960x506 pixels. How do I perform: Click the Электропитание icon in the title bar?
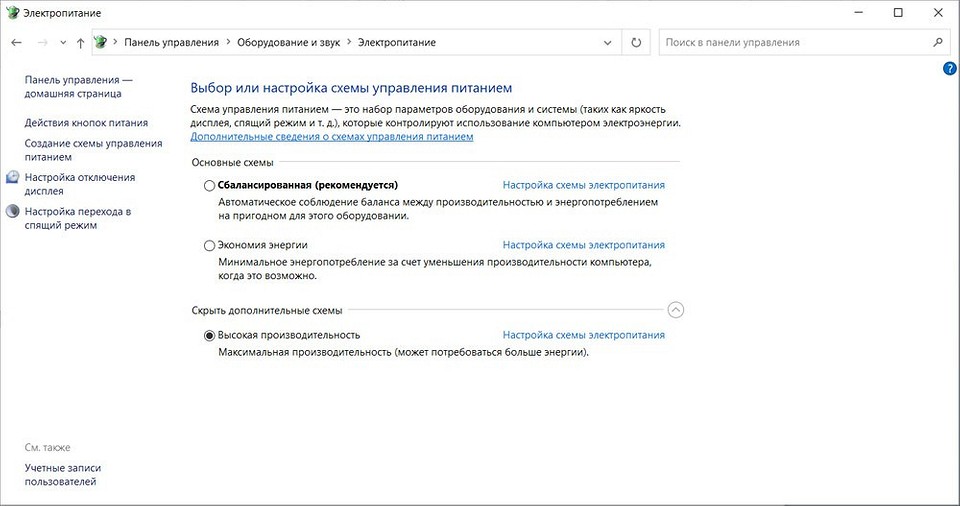(12, 12)
